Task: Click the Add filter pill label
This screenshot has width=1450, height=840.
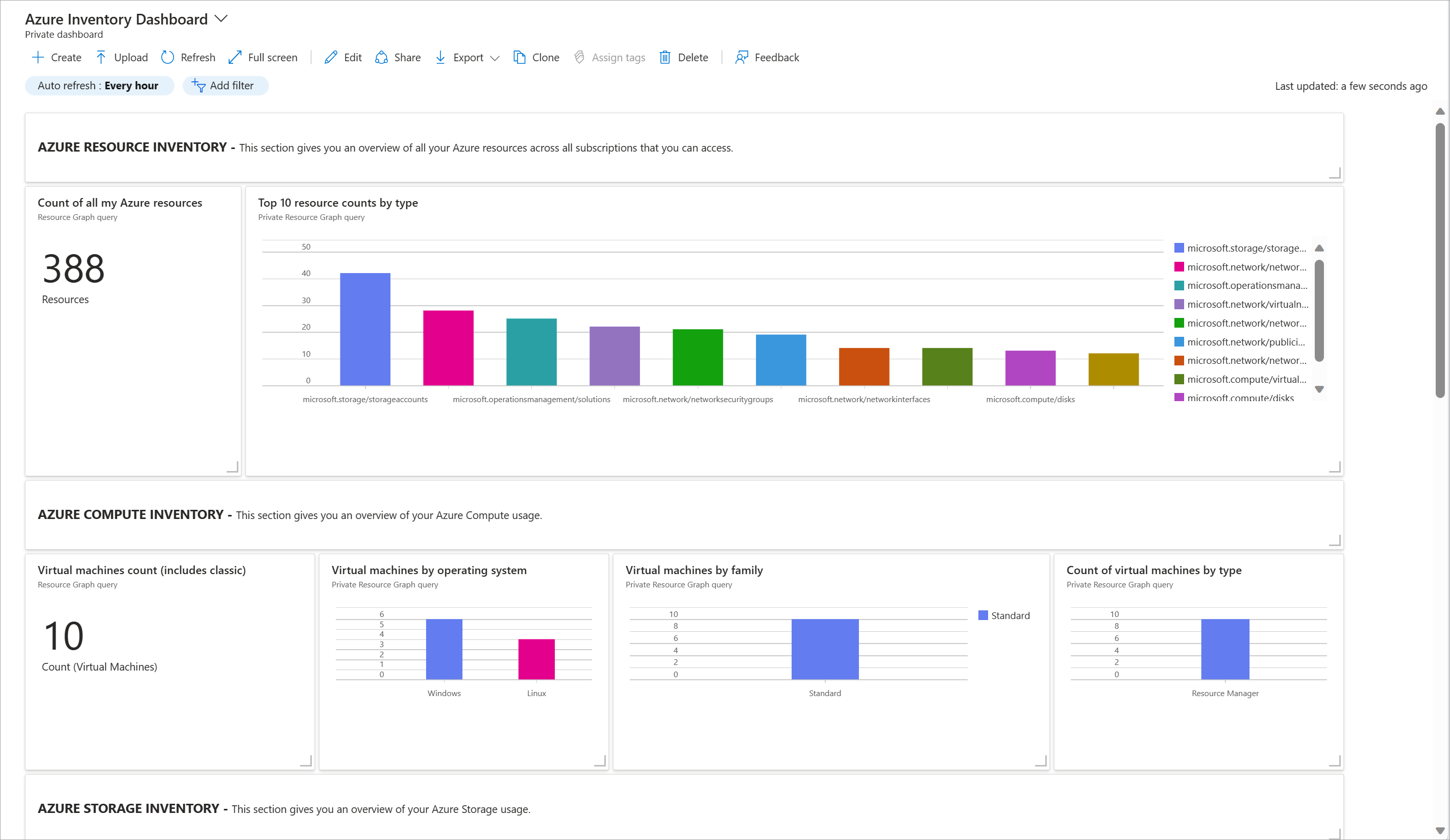Action: [232, 86]
